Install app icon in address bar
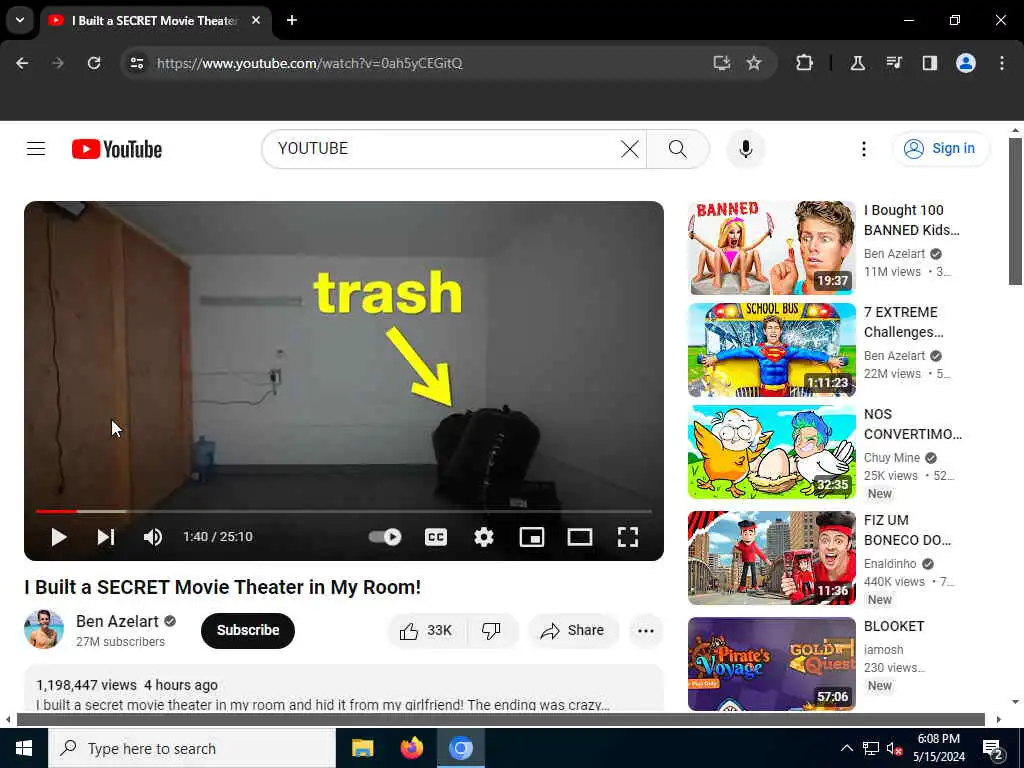 [721, 63]
